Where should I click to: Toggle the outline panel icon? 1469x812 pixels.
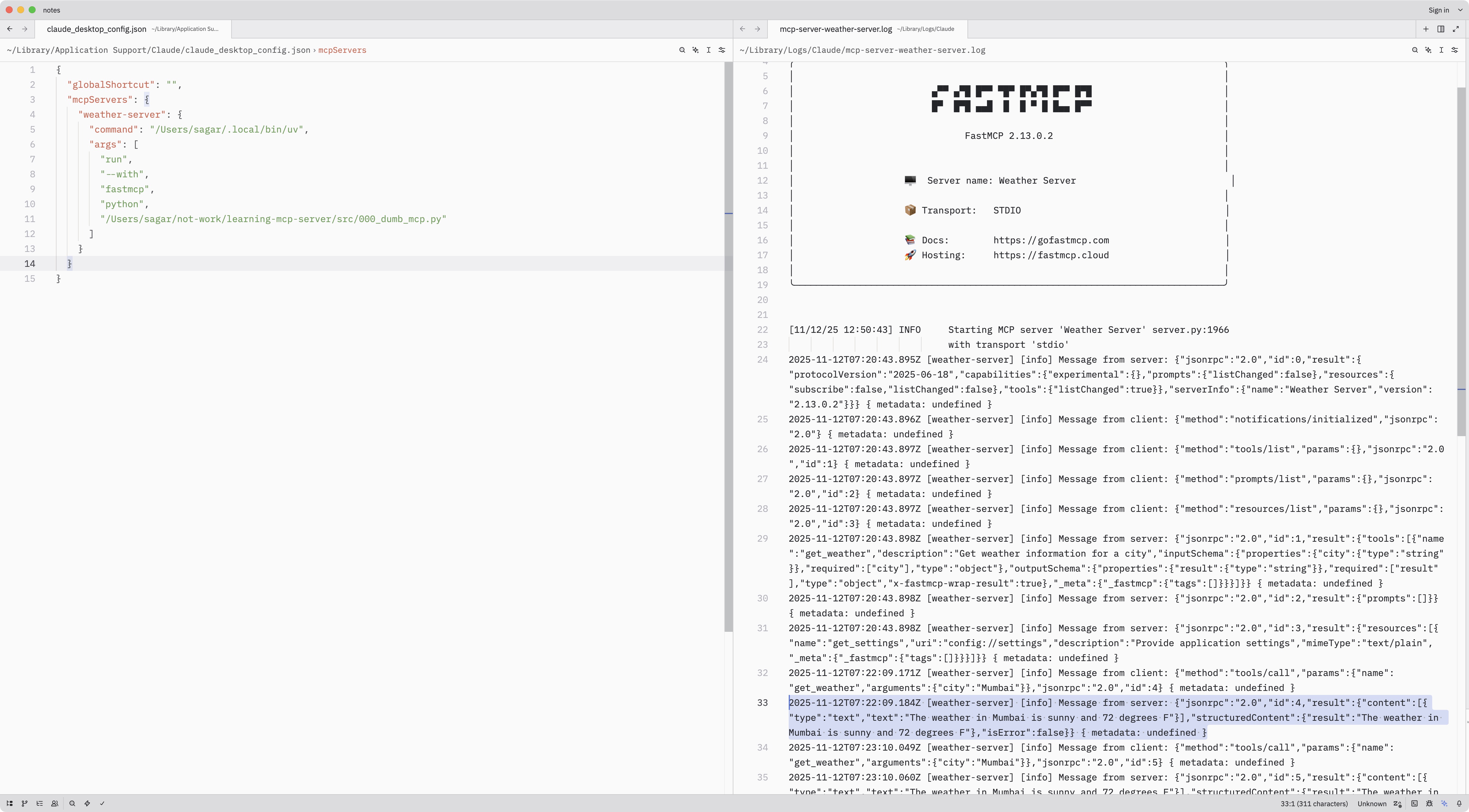coord(40,803)
